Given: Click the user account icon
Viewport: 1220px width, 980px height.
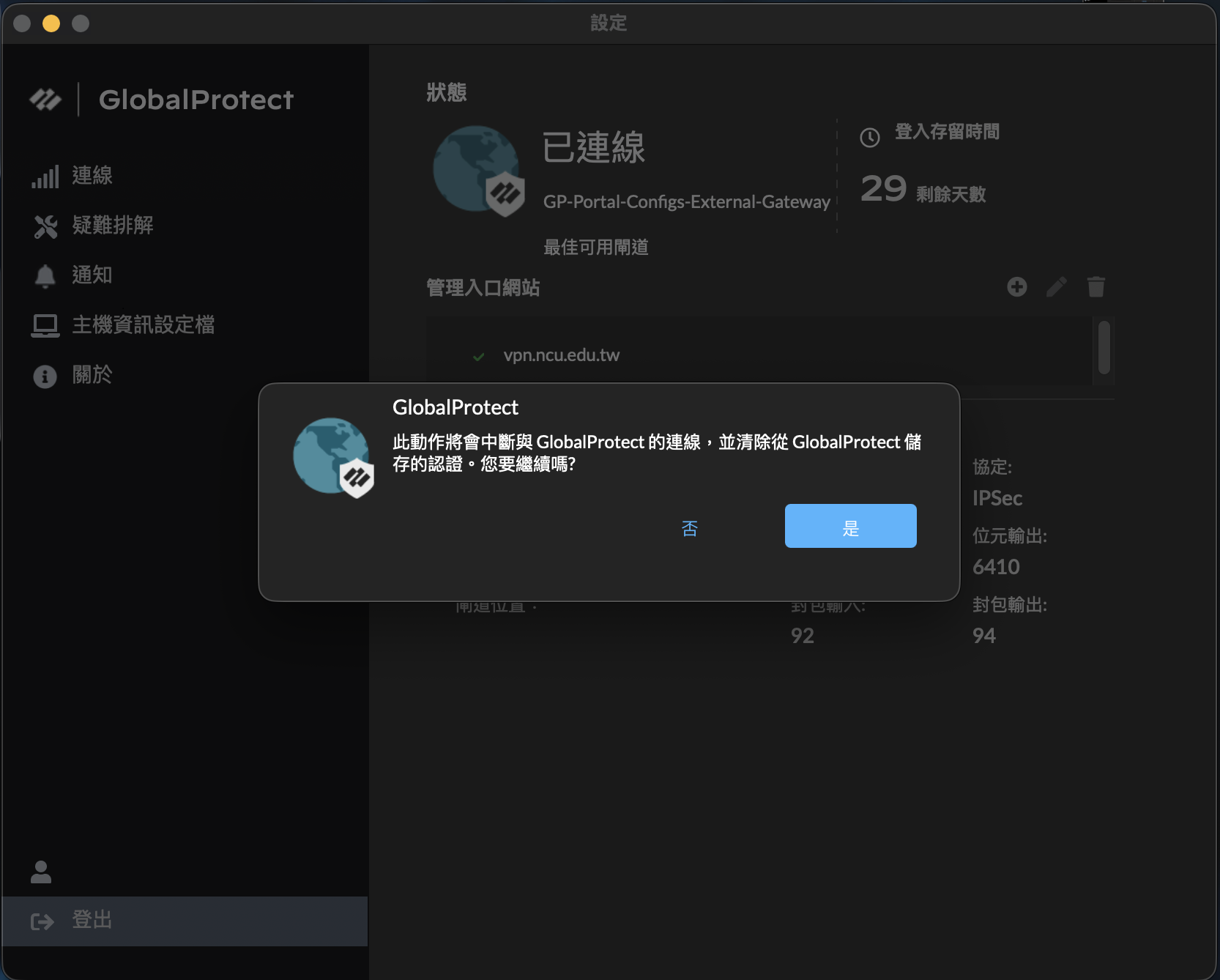Looking at the screenshot, I should click(x=41, y=872).
